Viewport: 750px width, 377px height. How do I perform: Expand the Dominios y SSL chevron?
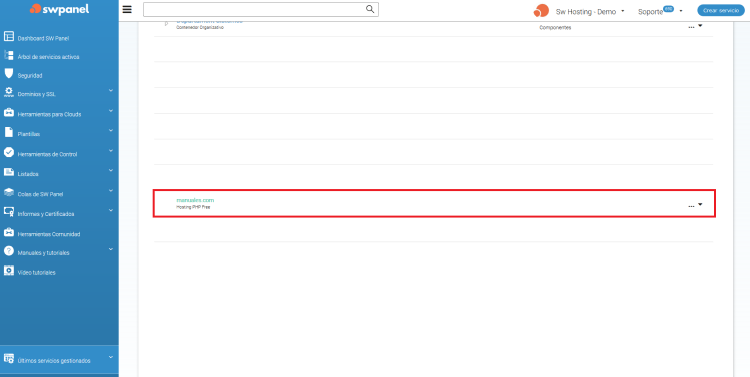pos(110,90)
